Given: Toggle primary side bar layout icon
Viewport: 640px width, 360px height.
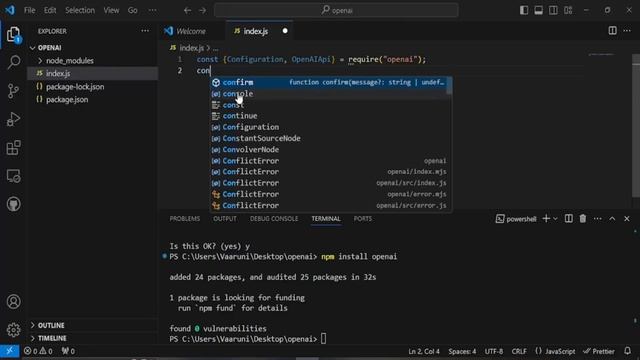Looking at the screenshot, I should click(x=524, y=10).
